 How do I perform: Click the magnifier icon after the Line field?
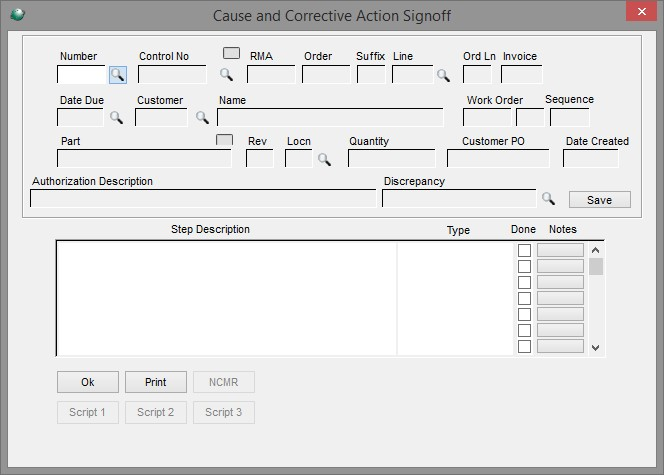click(x=443, y=75)
